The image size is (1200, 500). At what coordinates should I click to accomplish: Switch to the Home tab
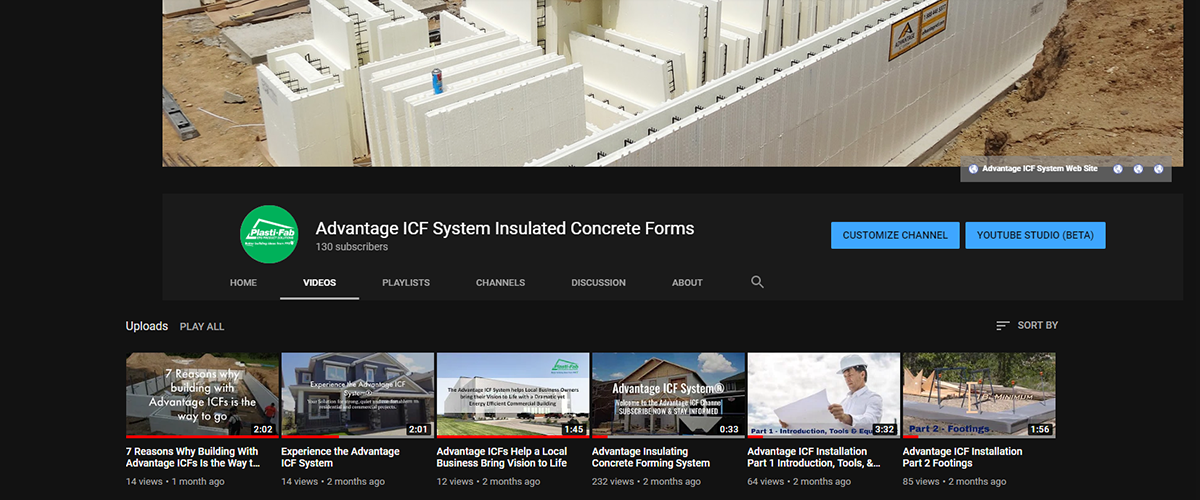tap(243, 283)
